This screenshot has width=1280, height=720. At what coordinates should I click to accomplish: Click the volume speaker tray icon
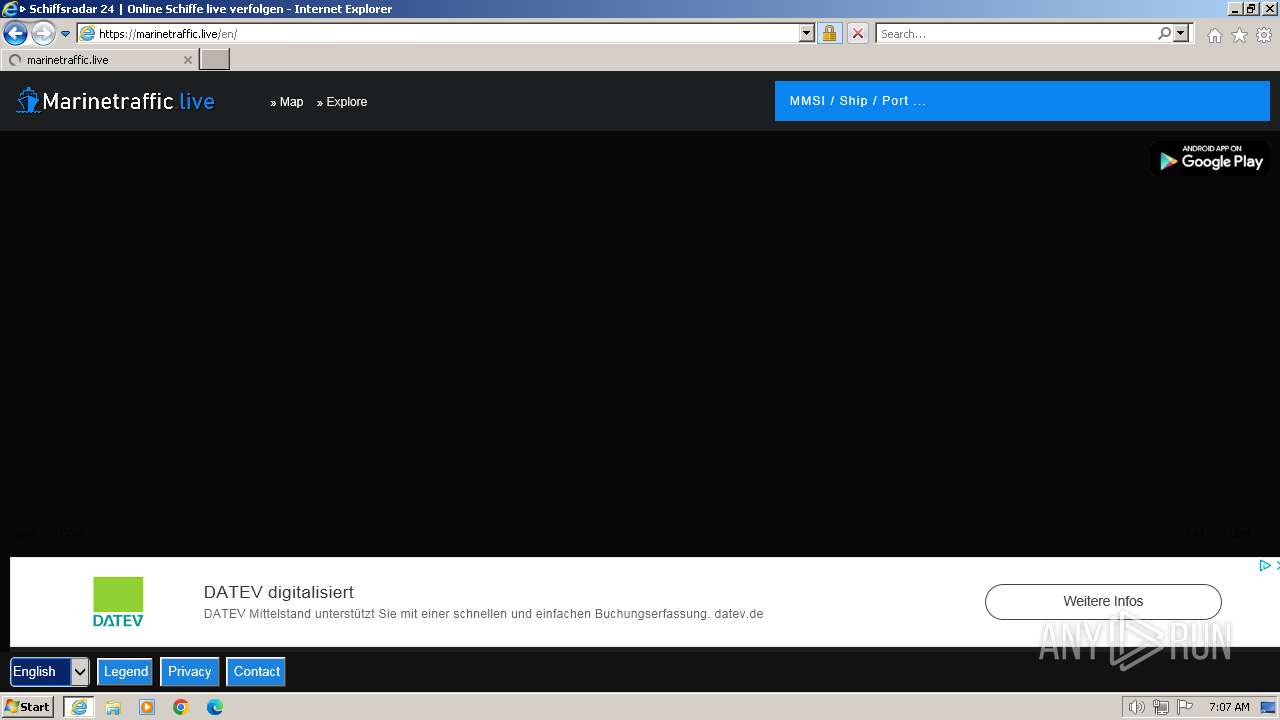pyautogui.click(x=1137, y=707)
